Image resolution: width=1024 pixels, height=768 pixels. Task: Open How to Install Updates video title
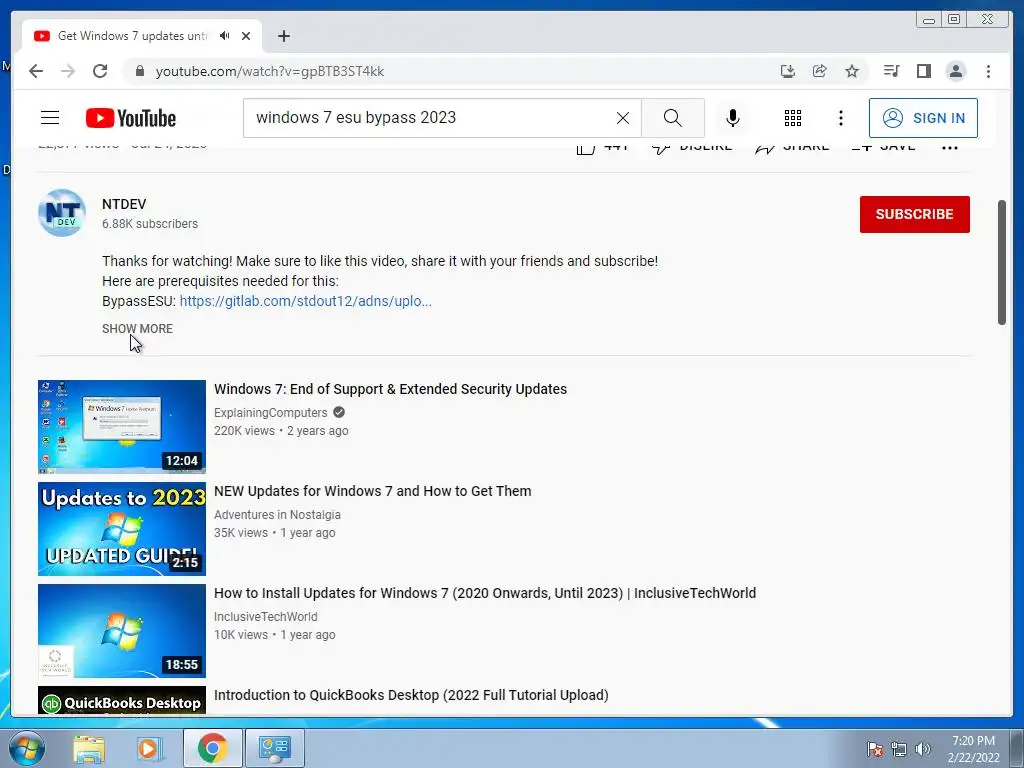coord(485,593)
